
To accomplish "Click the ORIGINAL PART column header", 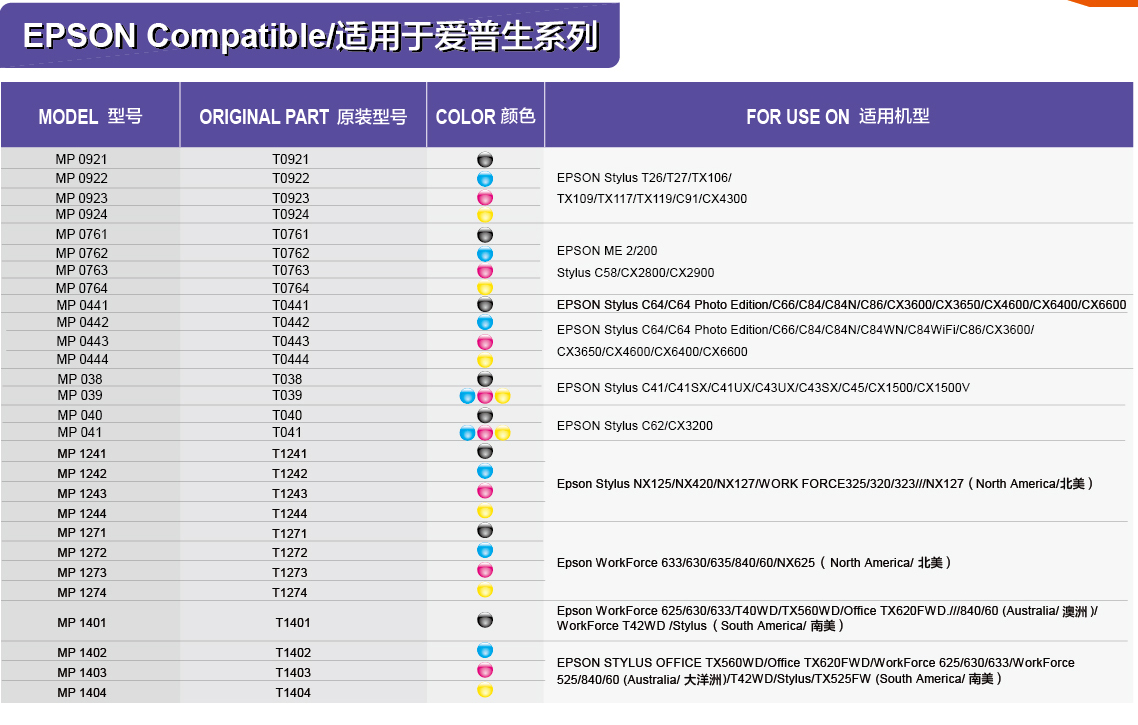I will tap(303, 117).
